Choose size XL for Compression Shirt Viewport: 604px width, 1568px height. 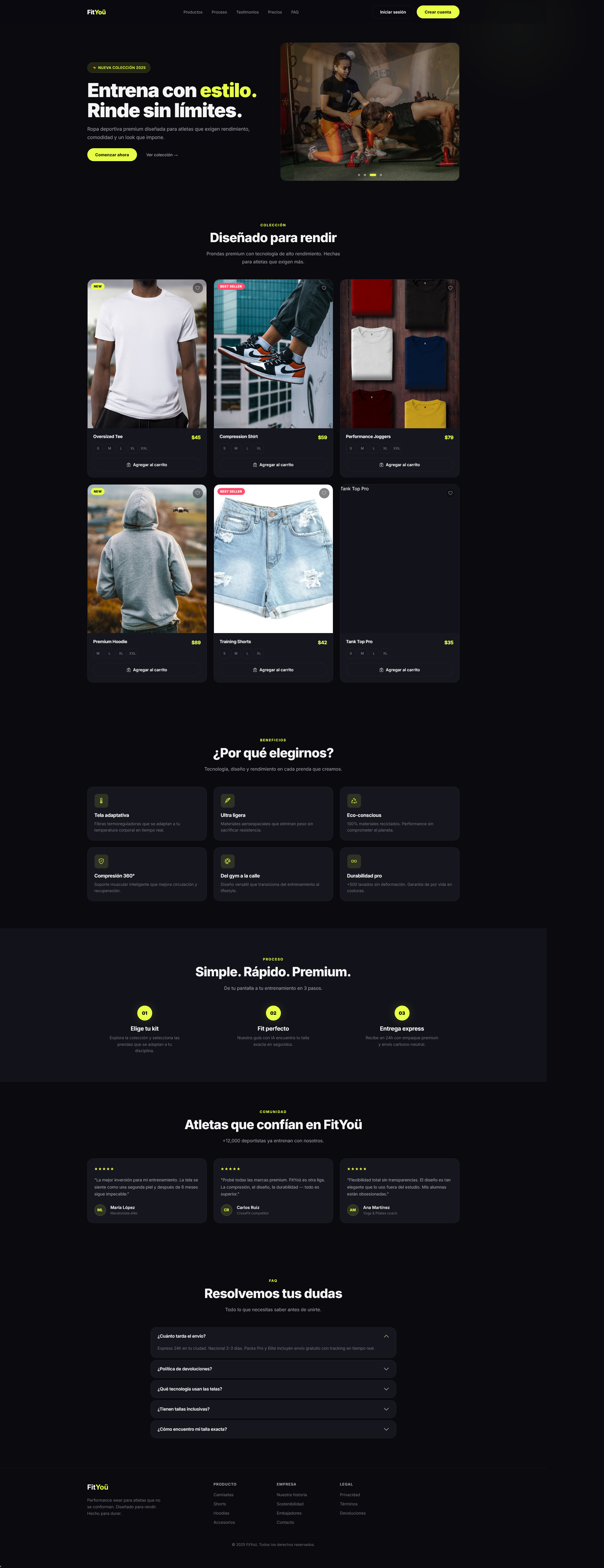pyautogui.click(x=259, y=449)
